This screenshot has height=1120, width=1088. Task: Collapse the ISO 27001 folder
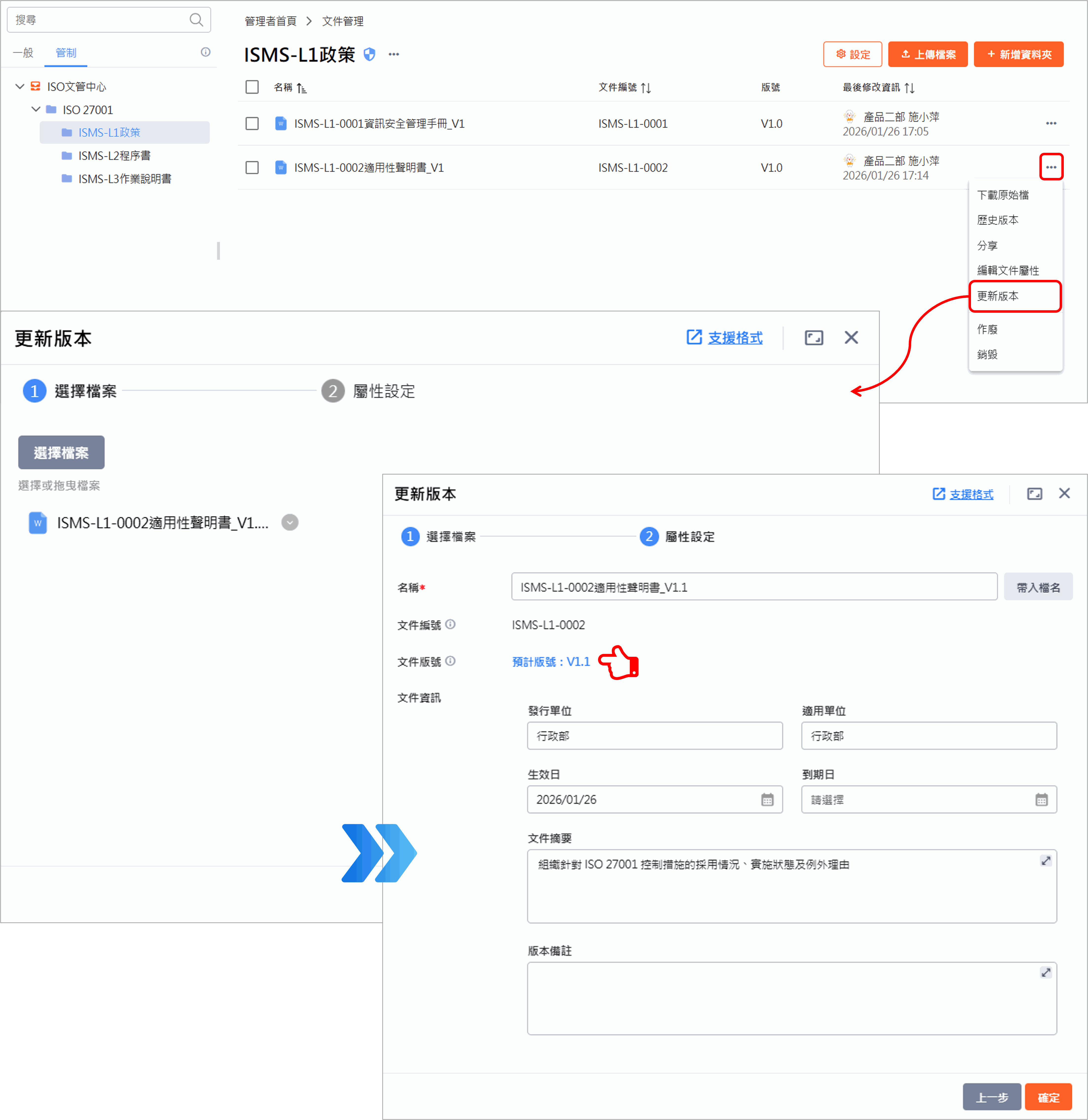(36, 109)
